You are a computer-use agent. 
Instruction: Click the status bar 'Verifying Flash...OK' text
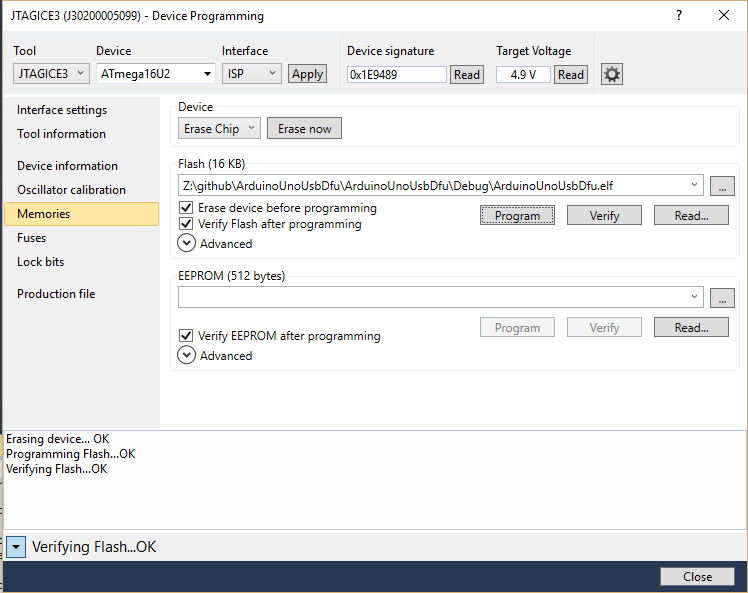(x=94, y=547)
